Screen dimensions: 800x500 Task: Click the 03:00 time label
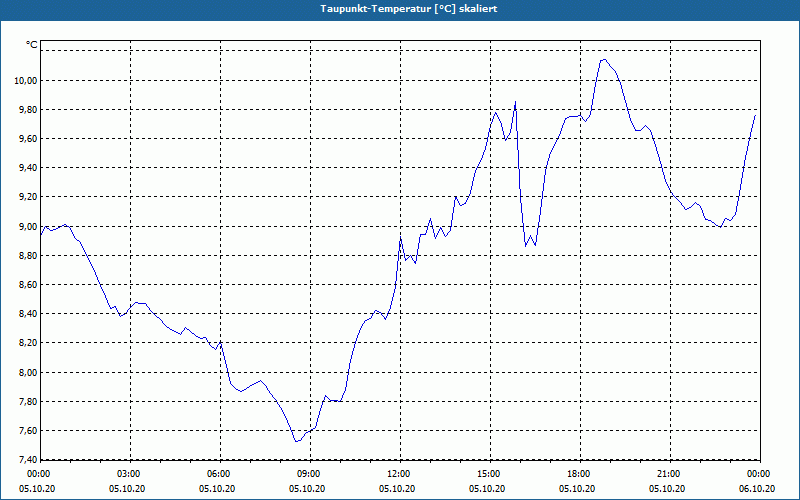[x=131, y=474]
